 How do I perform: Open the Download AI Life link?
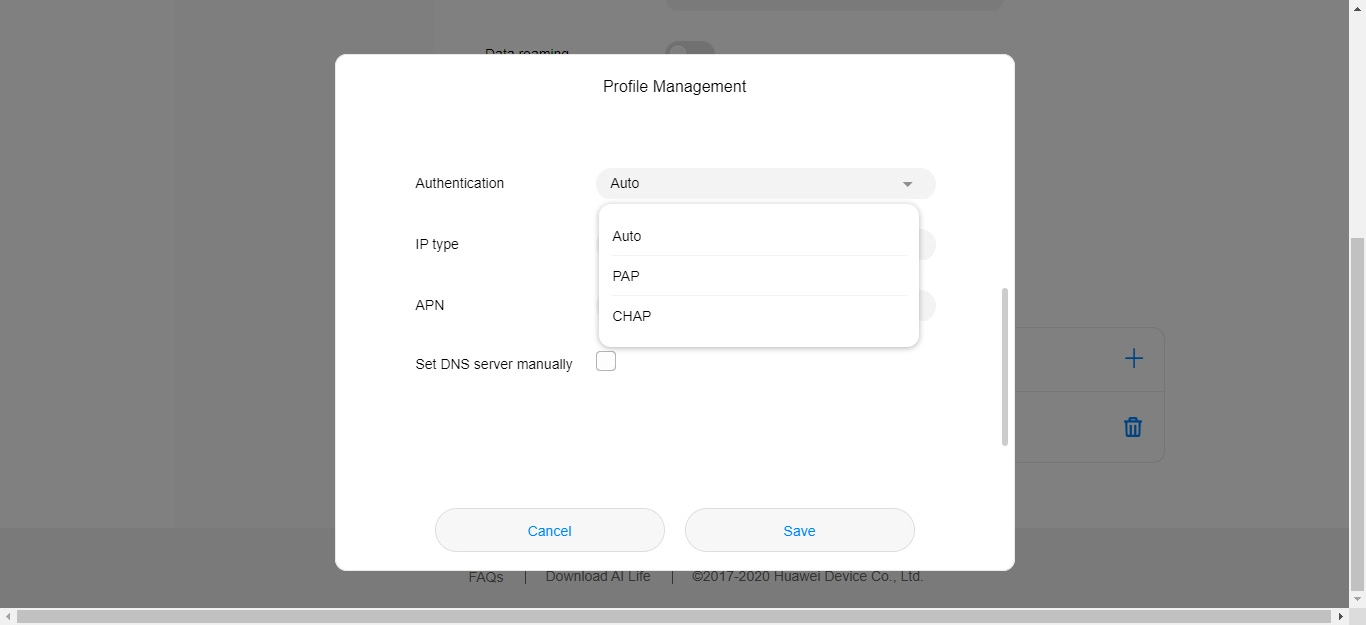coord(598,577)
